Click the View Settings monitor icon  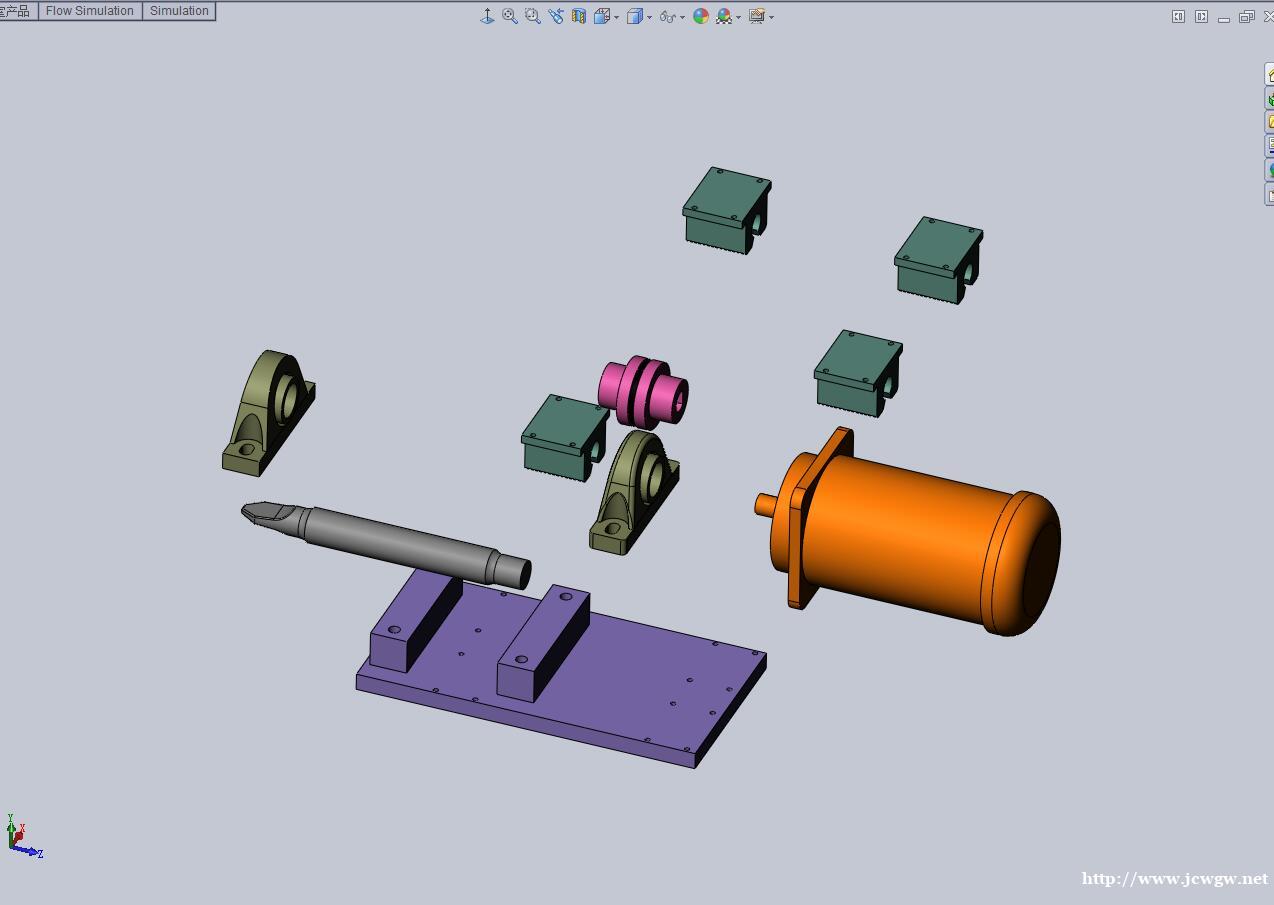[x=756, y=16]
